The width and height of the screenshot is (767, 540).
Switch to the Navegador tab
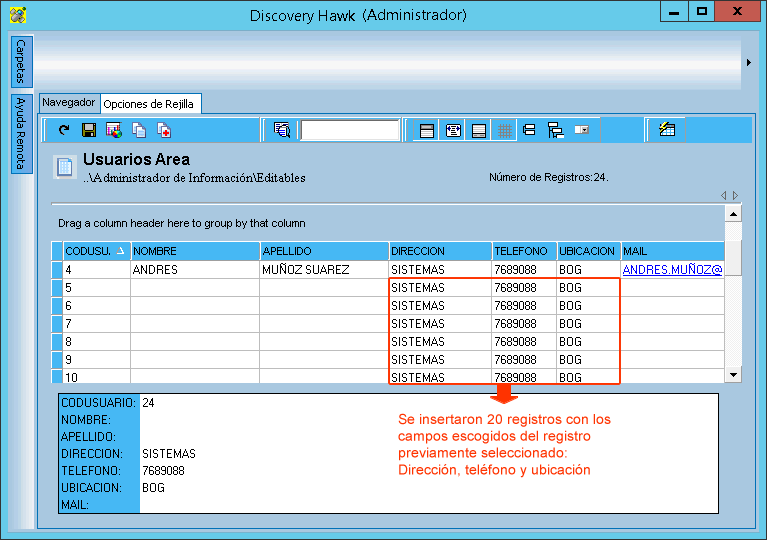pos(69,103)
